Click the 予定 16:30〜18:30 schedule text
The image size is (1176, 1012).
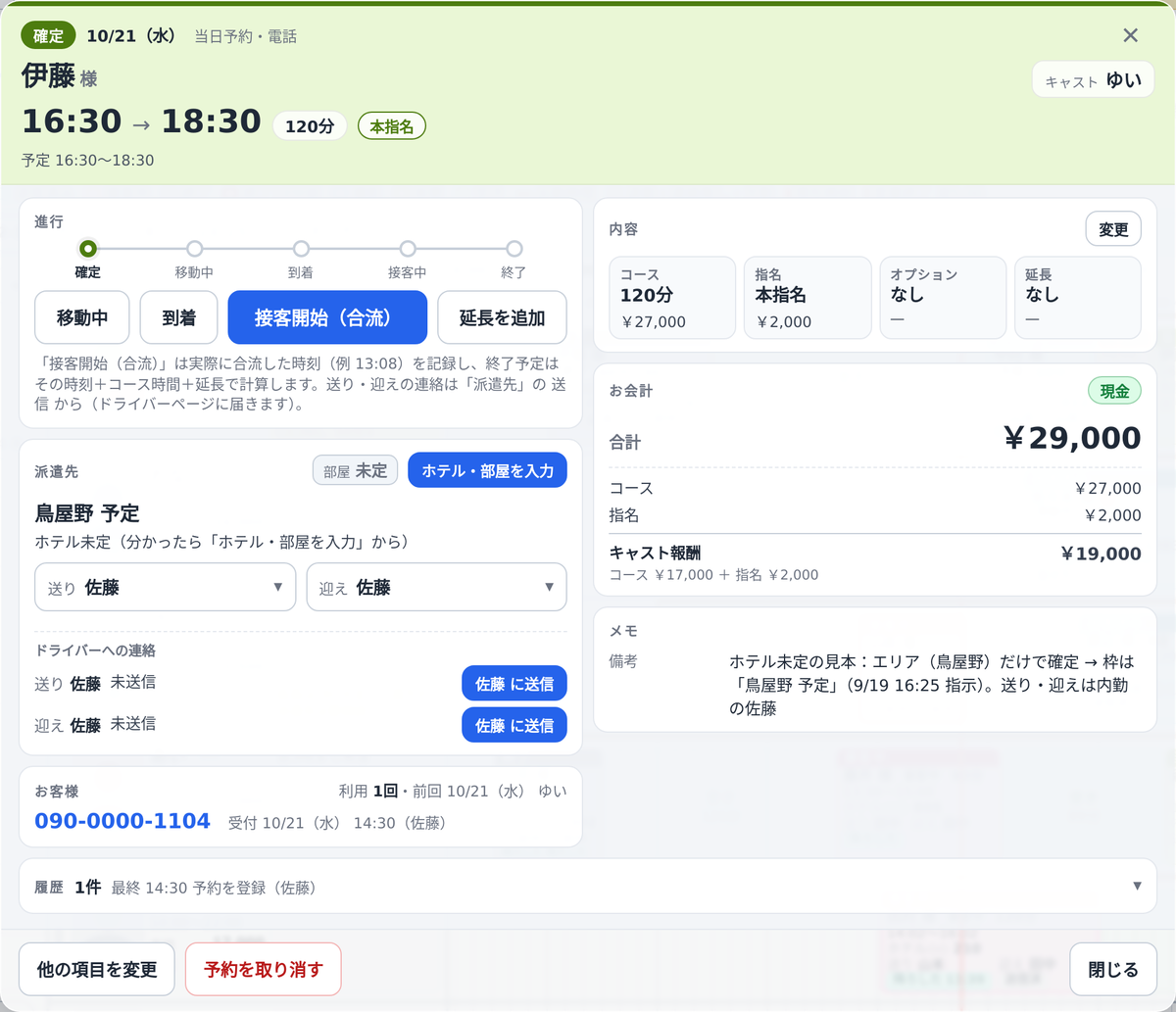pyautogui.click(x=88, y=160)
